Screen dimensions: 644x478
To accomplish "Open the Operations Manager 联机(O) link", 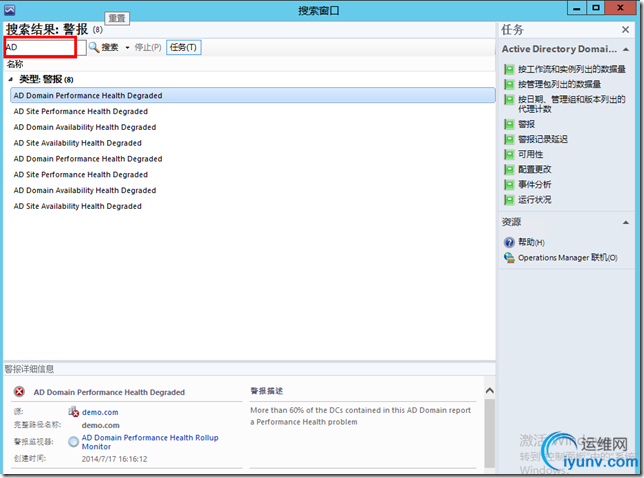I will coord(568,257).
